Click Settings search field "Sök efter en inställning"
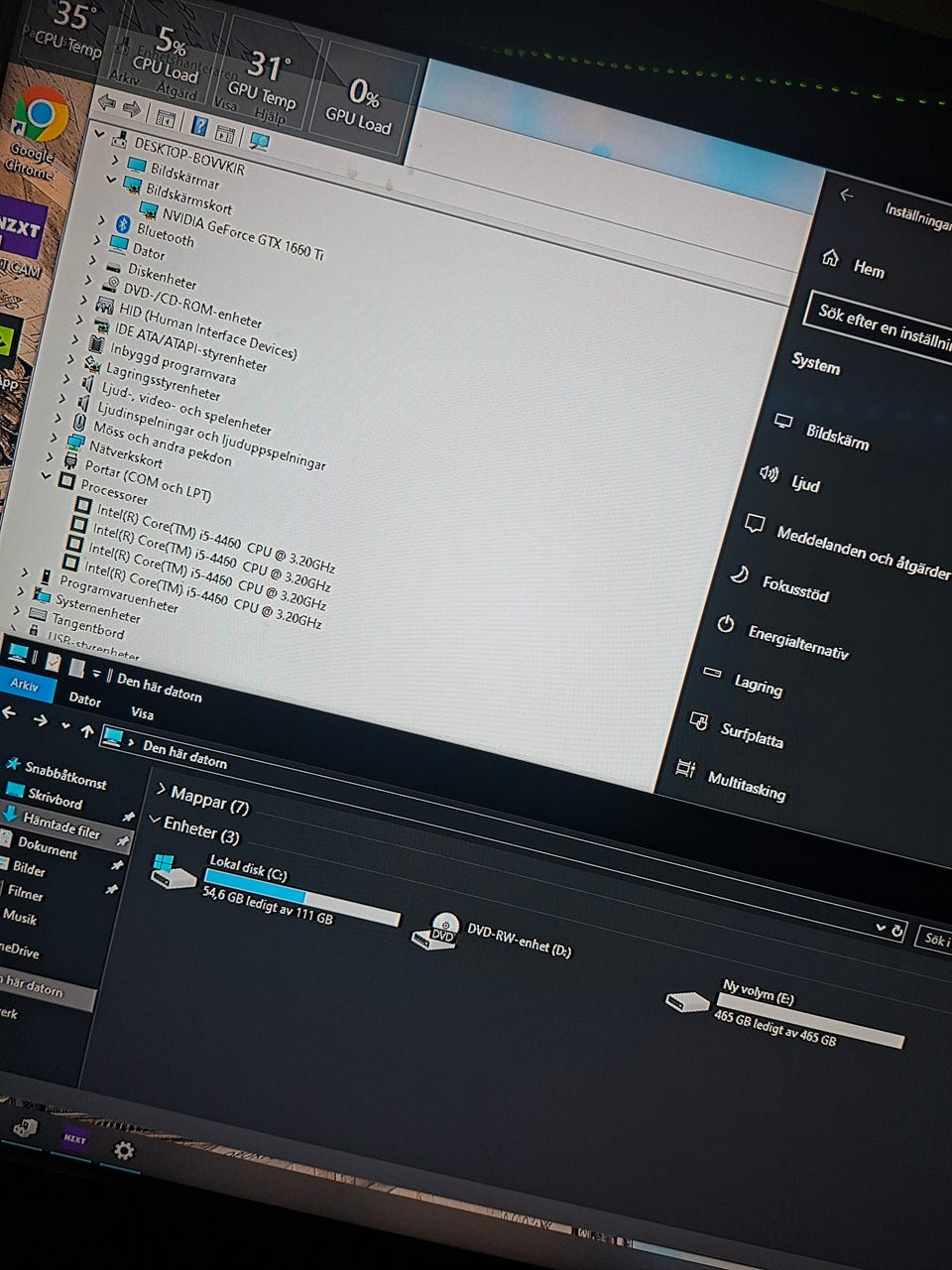 [x=878, y=324]
